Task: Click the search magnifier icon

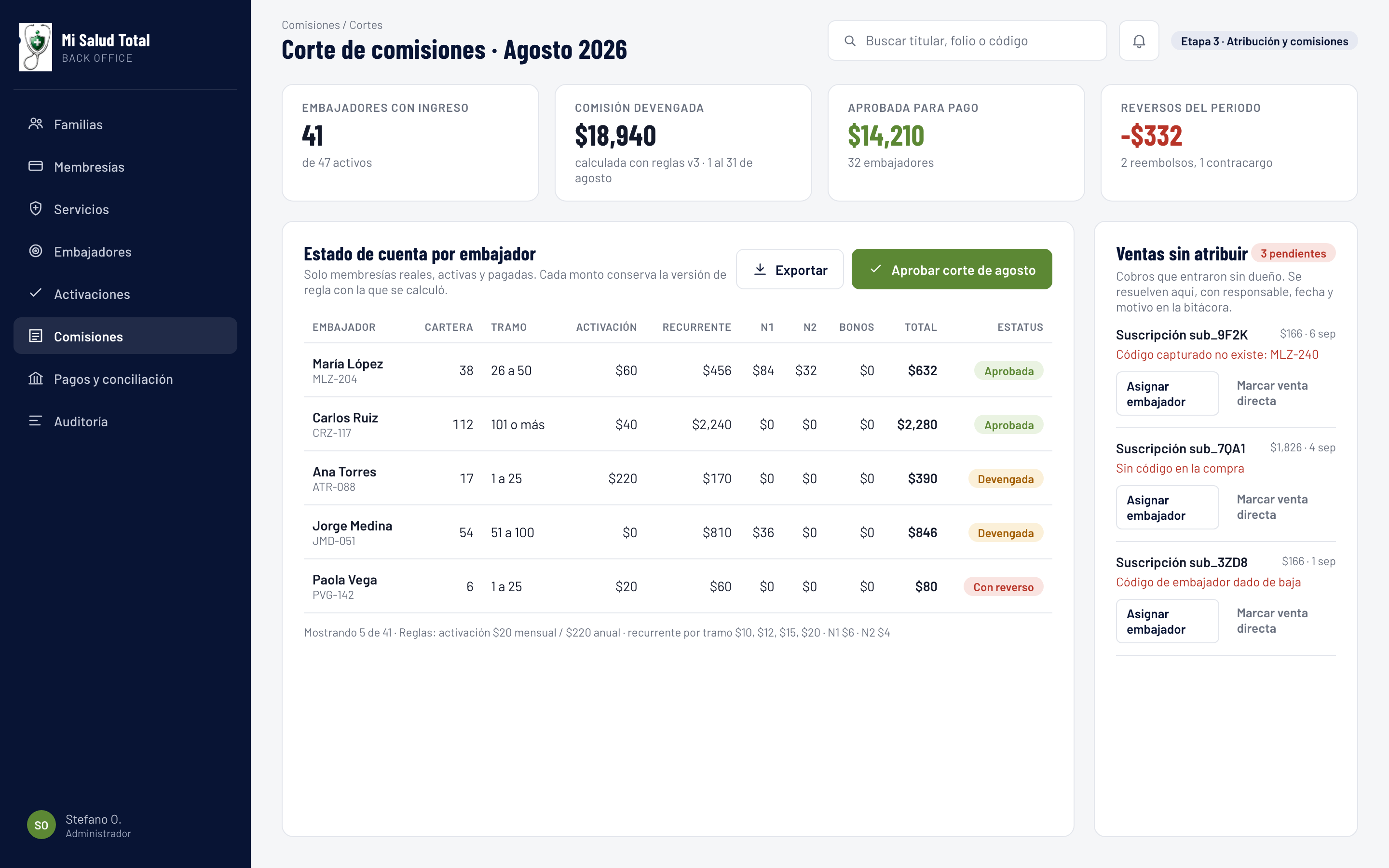Action: coord(850,41)
